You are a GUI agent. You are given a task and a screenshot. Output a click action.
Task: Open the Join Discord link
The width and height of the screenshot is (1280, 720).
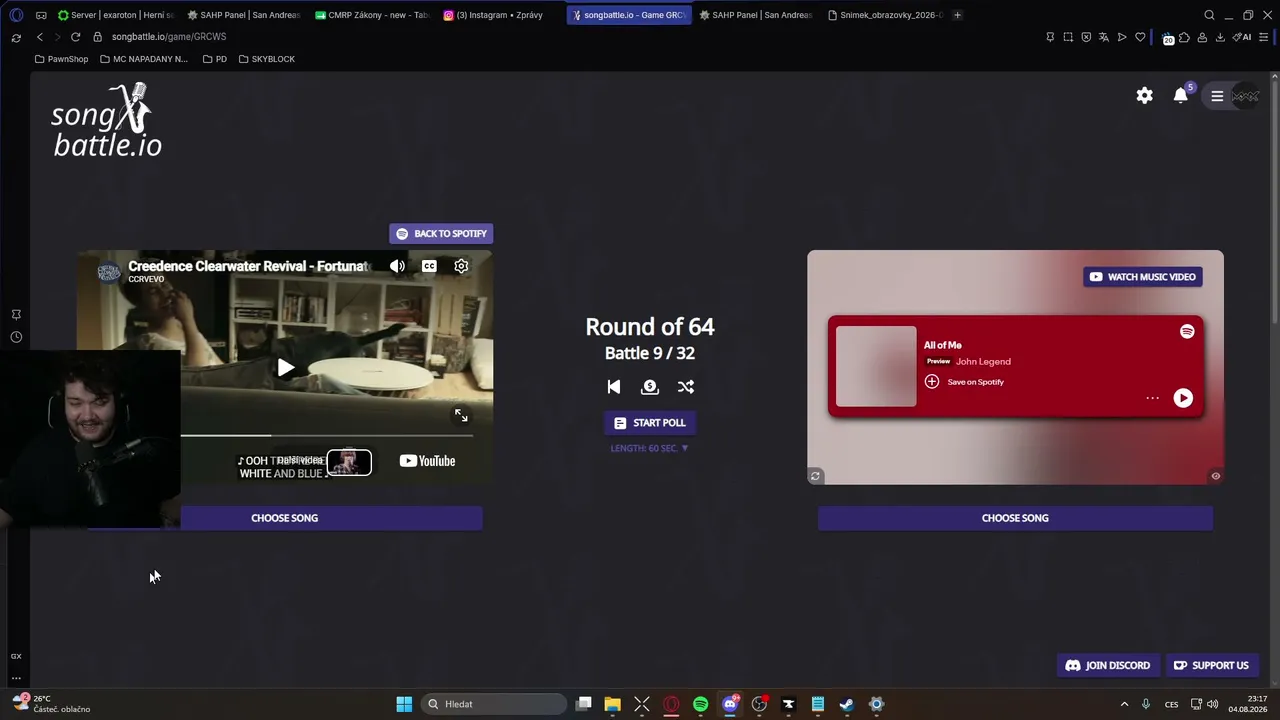point(1108,666)
